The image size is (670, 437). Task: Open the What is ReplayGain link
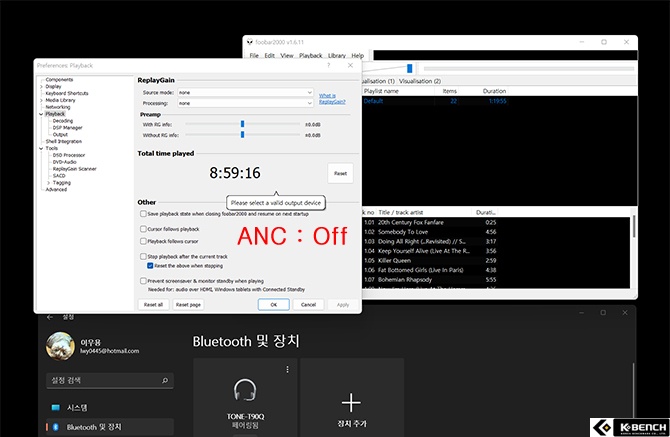point(332,99)
